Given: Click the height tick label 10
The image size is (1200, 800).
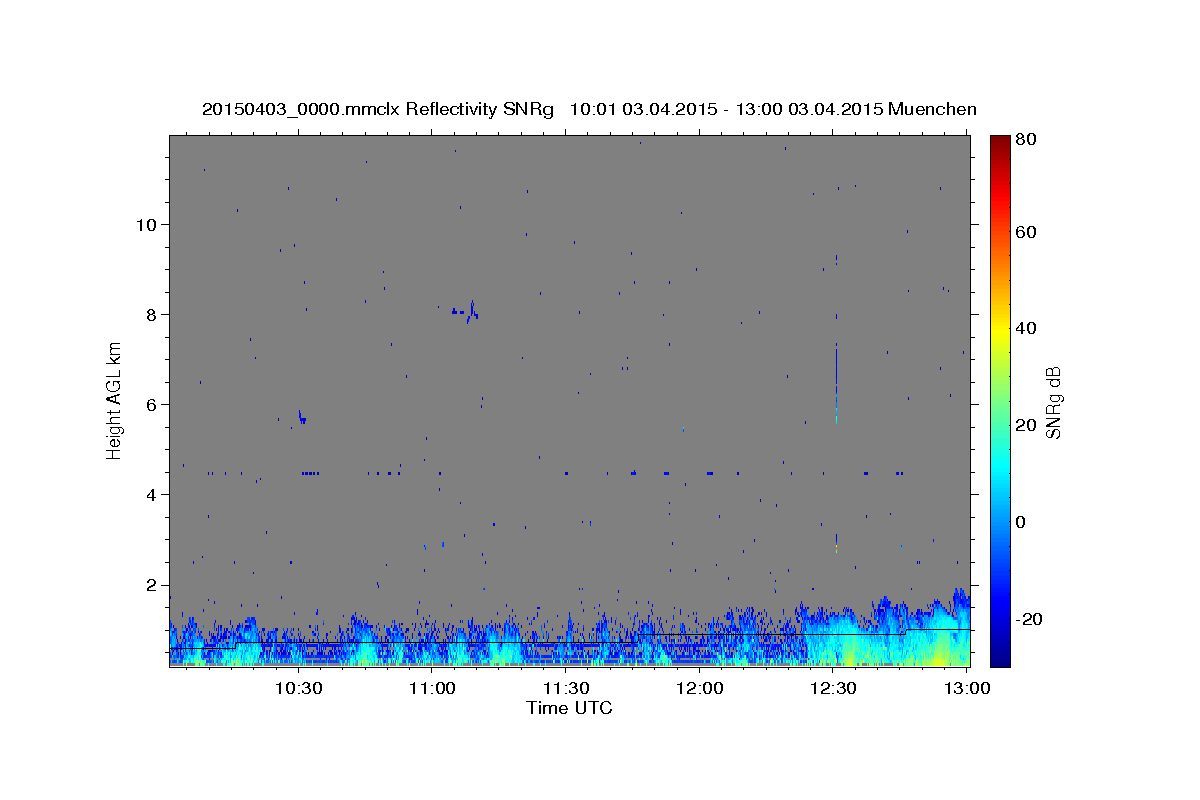Looking at the screenshot, I should click(x=145, y=224).
